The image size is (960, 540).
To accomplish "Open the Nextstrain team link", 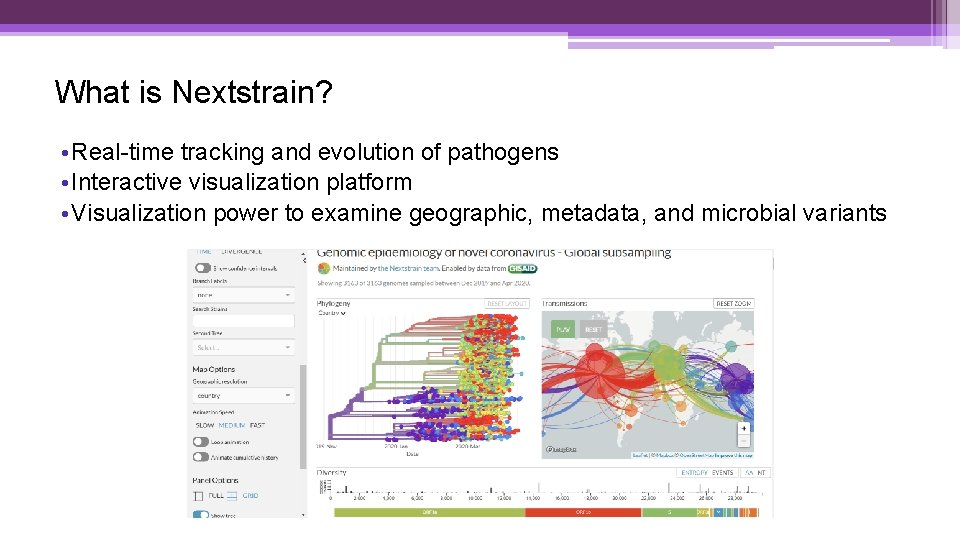I will pyautogui.click(x=408, y=268).
